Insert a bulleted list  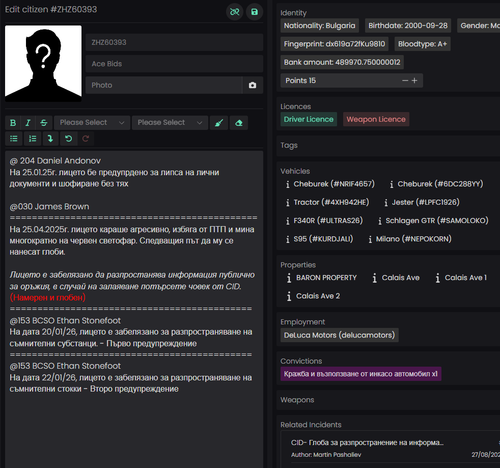(14, 139)
